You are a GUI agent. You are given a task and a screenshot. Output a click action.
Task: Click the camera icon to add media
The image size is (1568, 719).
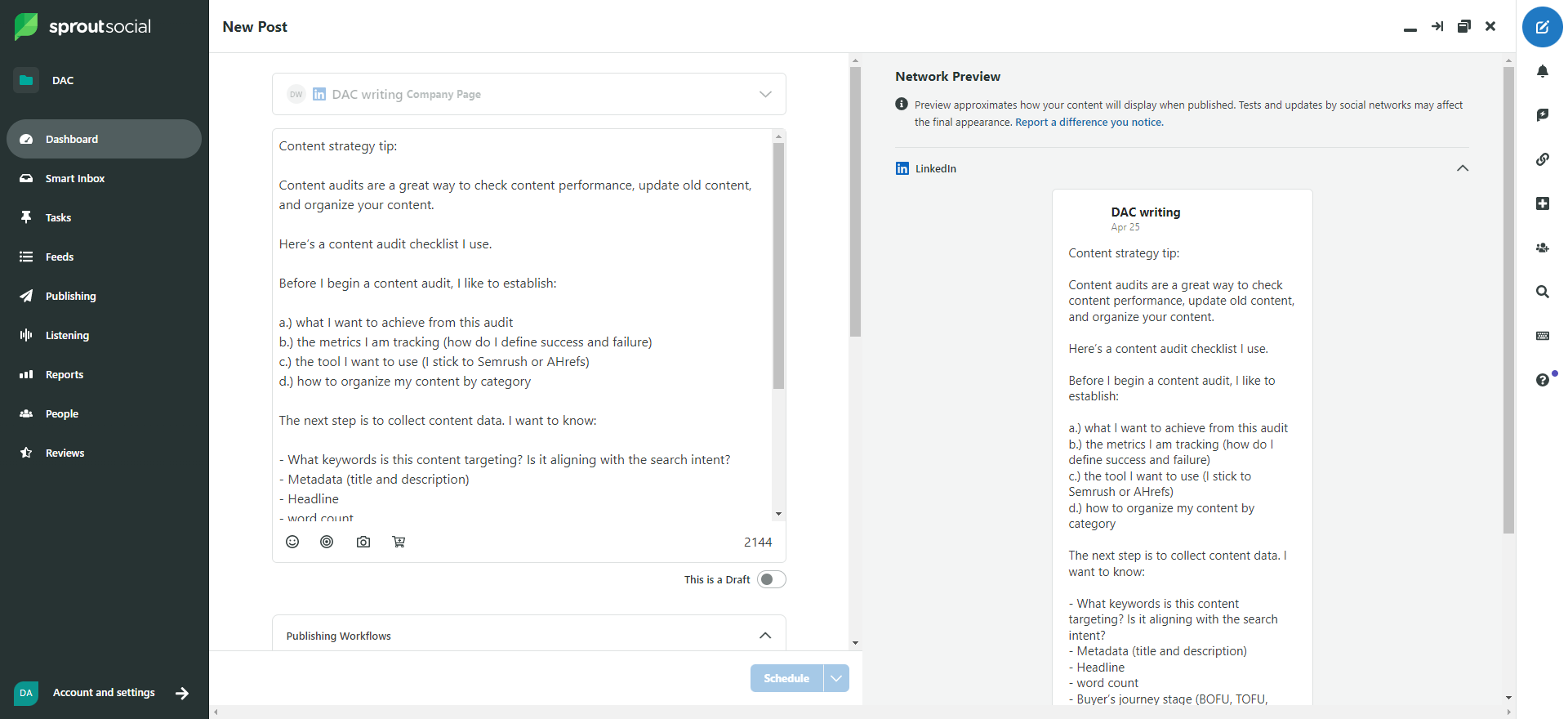pyautogui.click(x=363, y=542)
